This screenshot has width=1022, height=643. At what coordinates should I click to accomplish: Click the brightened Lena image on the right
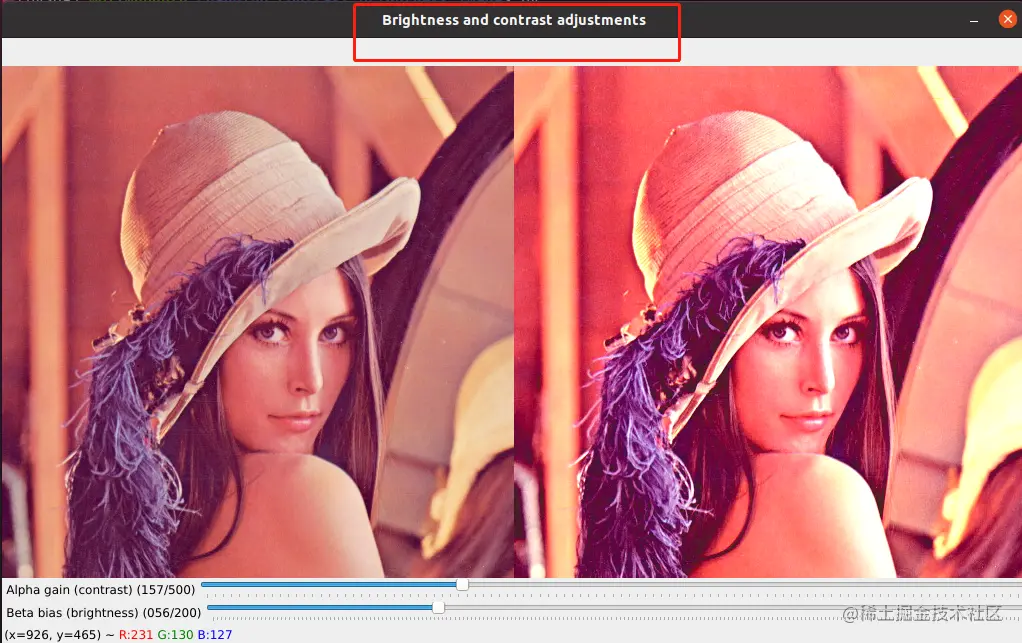point(768,322)
